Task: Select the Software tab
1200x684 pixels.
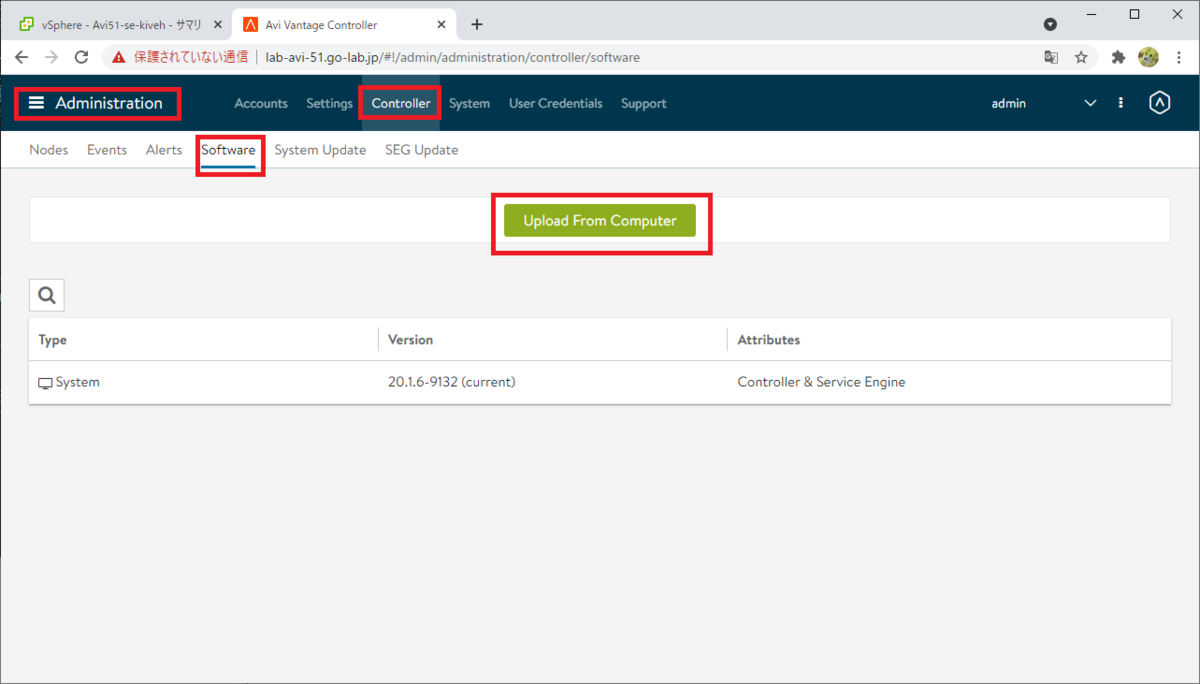Action: (228, 150)
